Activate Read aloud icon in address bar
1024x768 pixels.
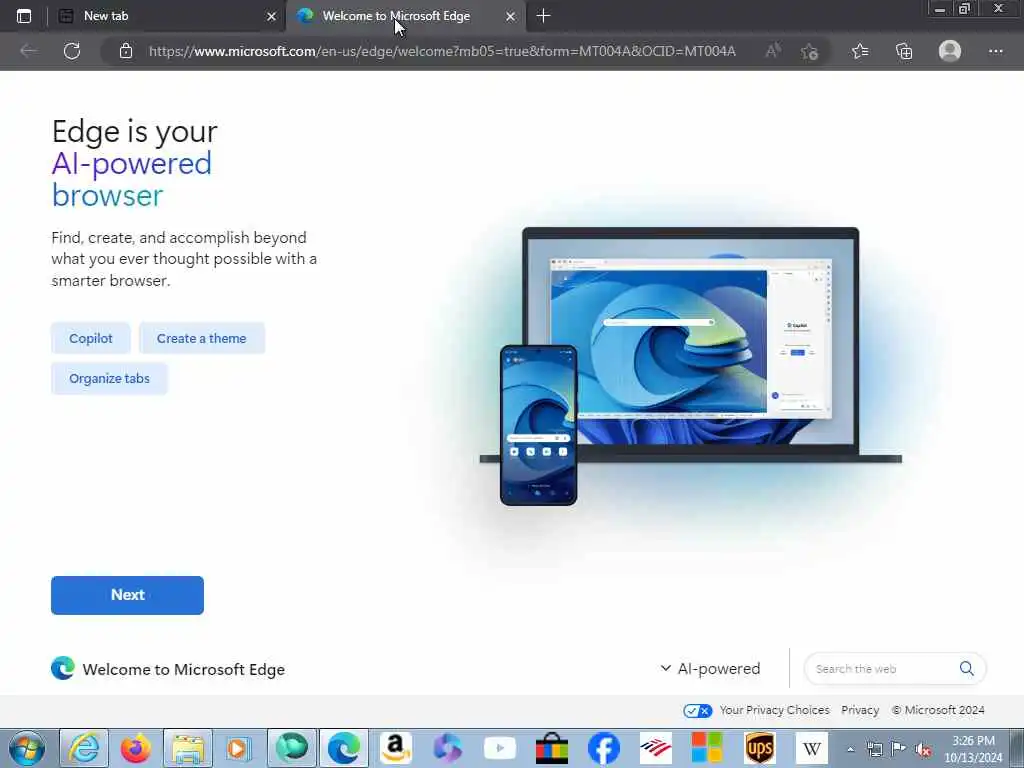point(773,51)
